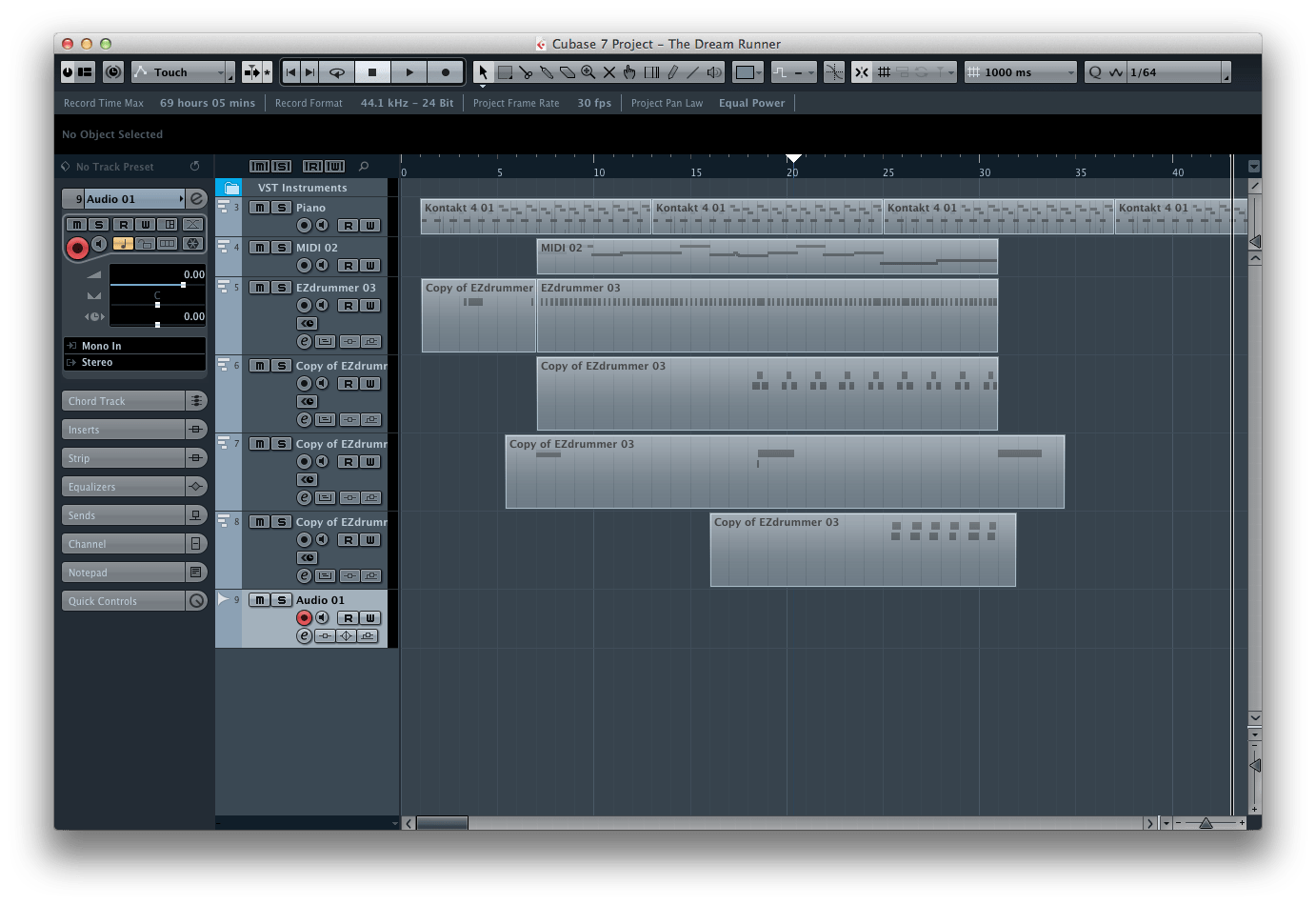Open the Notepad inspector tab
The width and height of the screenshot is (1316, 905).
pos(134,573)
